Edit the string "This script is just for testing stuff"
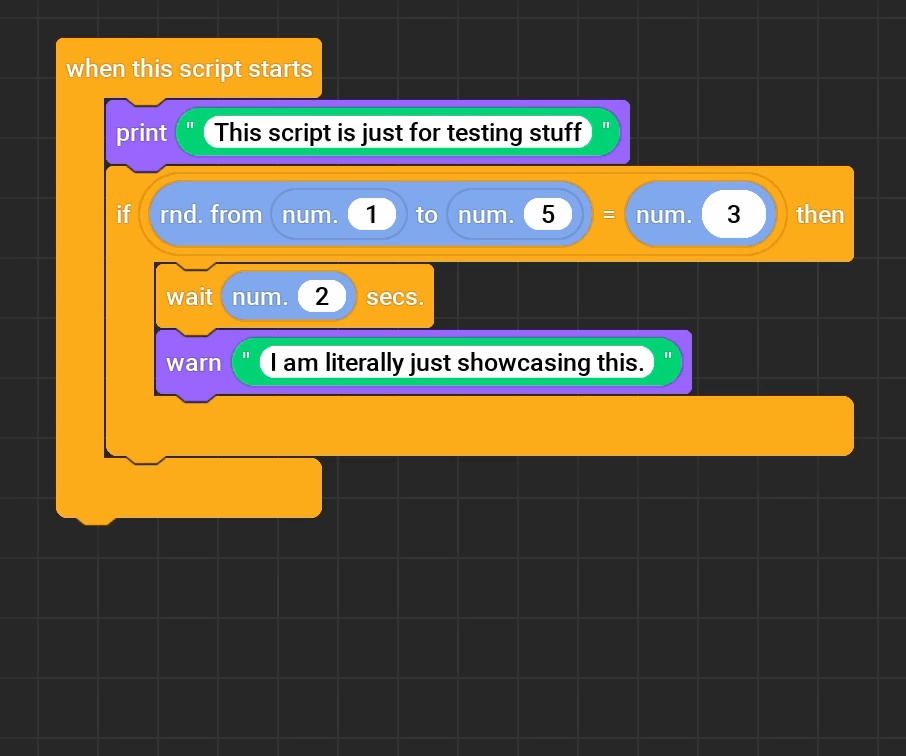Image resolution: width=906 pixels, height=756 pixels. click(400, 132)
